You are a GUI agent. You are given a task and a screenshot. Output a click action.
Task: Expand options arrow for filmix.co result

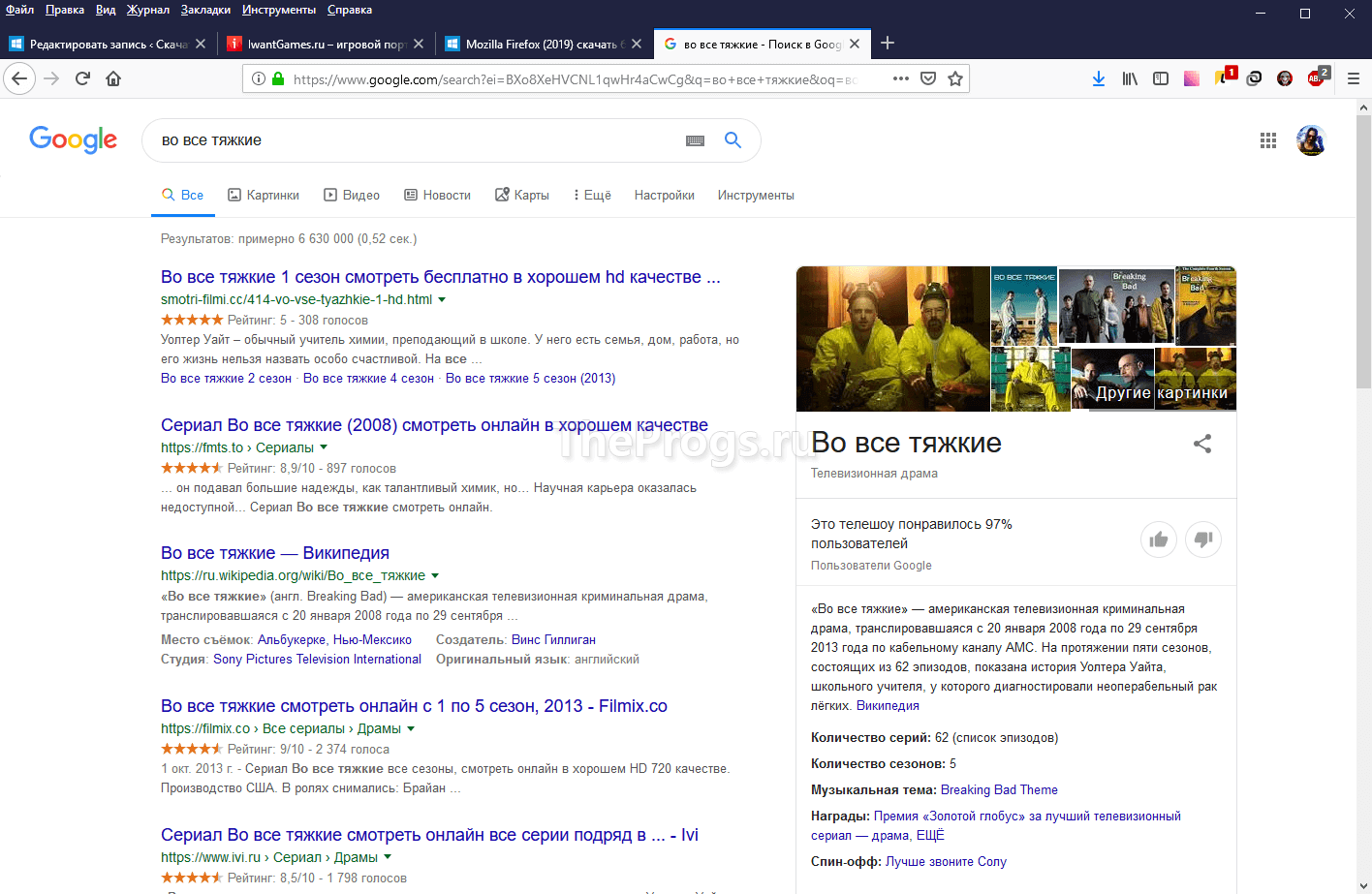[x=411, y=728]
